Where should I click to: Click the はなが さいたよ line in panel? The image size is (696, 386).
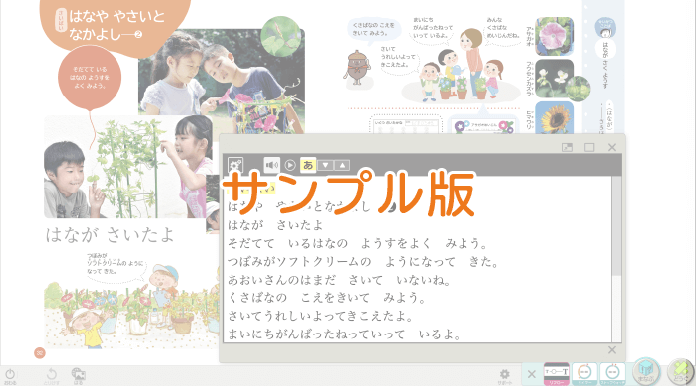click(x=276, y=225)
